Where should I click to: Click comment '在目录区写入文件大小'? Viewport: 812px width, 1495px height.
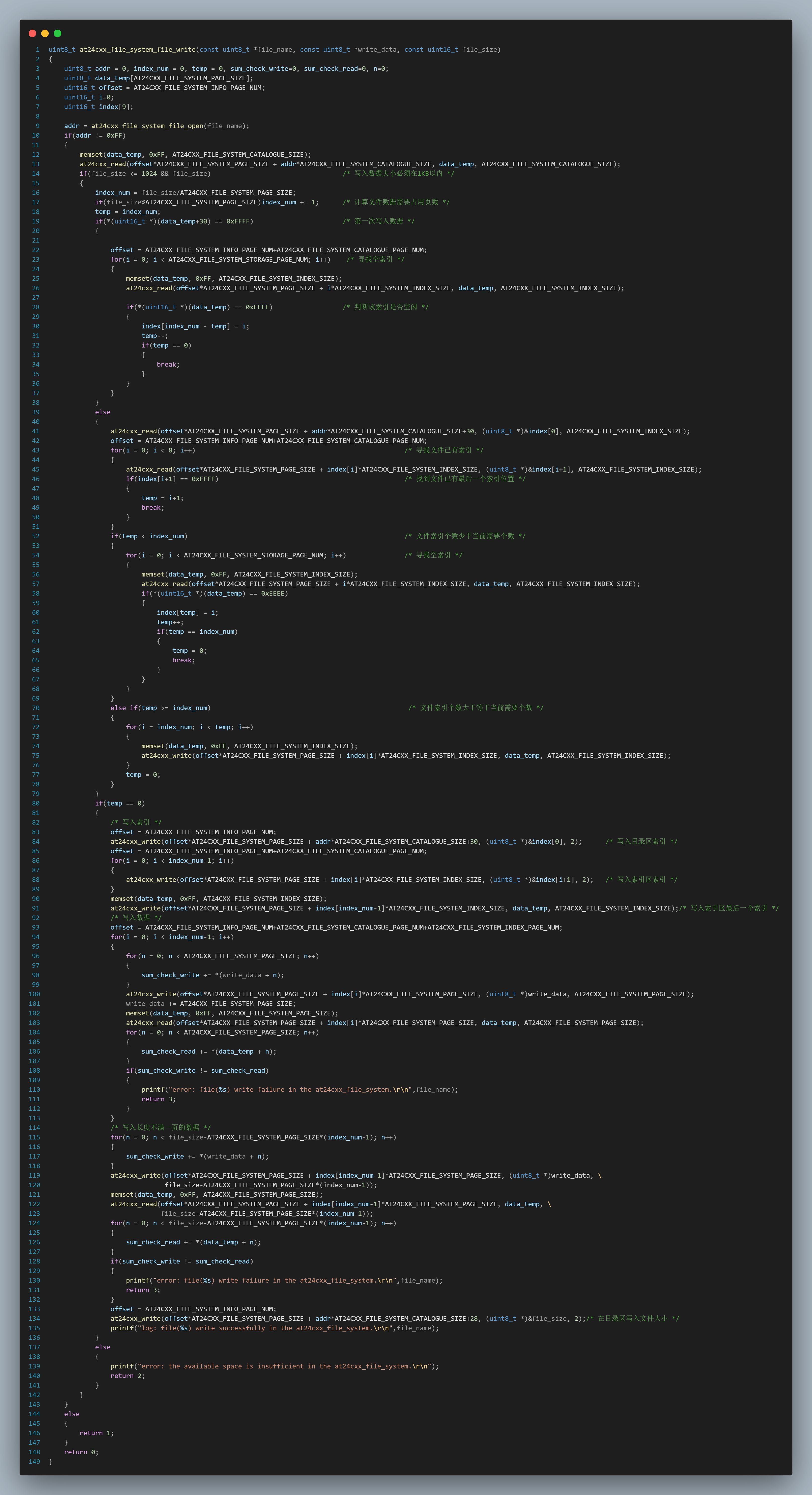(x=633, y=1318)
